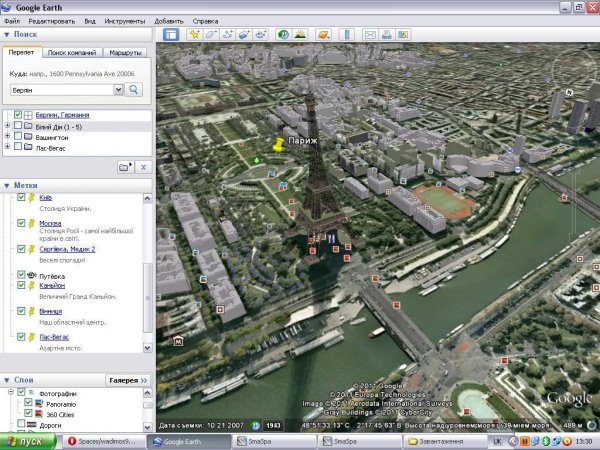Screen dimensions: 600x450
Task: Expand the Білий Дім (1 - 5) folder
Action: [7, 126]
